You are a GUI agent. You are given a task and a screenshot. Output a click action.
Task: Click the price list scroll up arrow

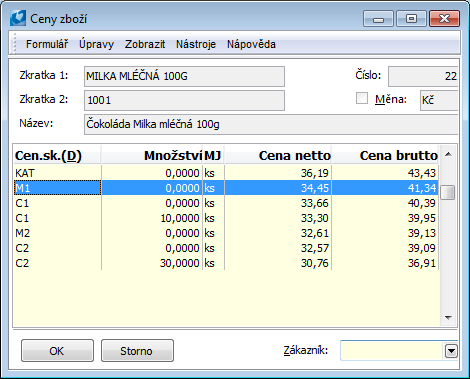point(448,154)
